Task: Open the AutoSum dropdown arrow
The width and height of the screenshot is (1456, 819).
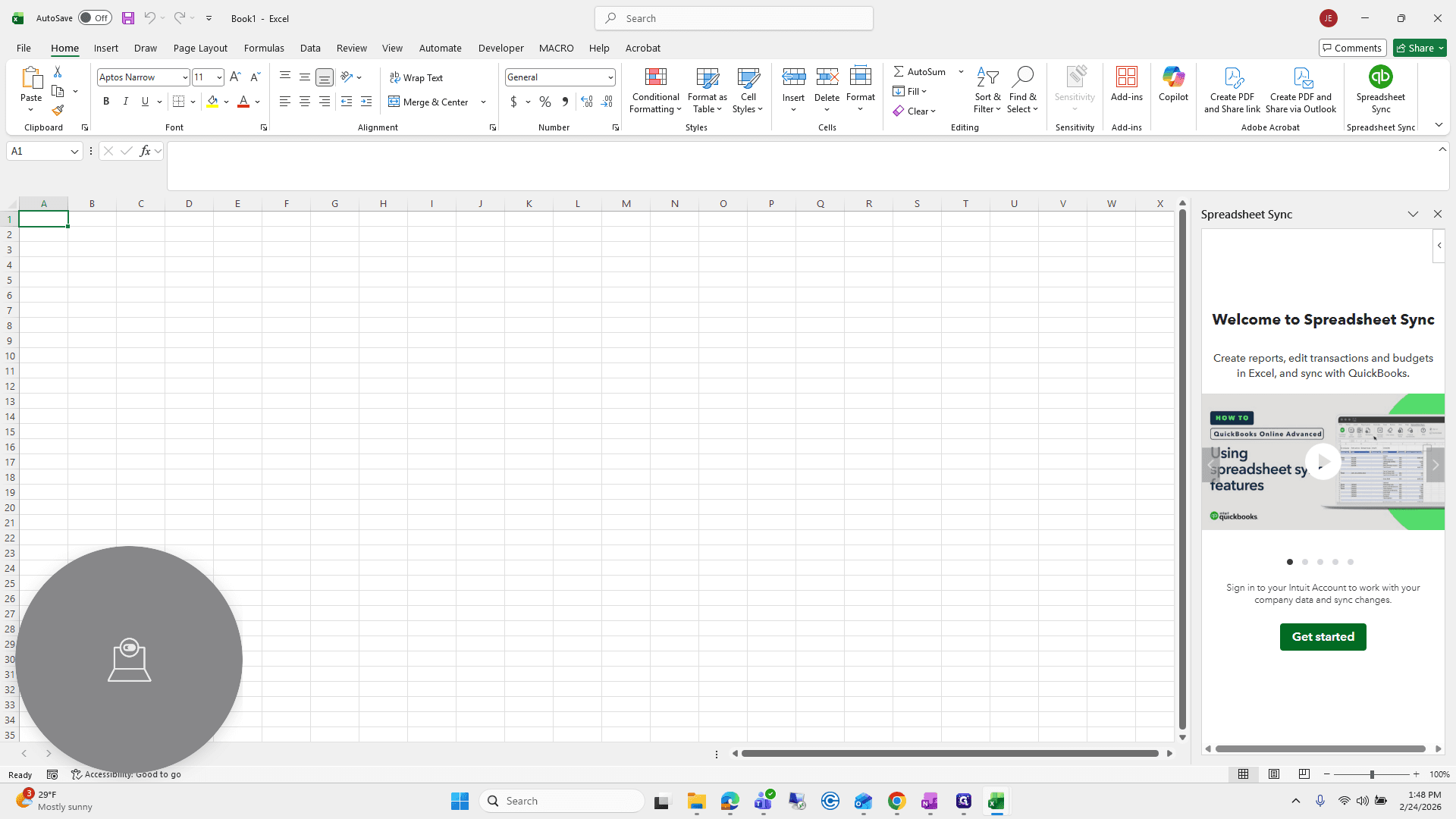Action: pyautogui.click(x=961, y=71)
